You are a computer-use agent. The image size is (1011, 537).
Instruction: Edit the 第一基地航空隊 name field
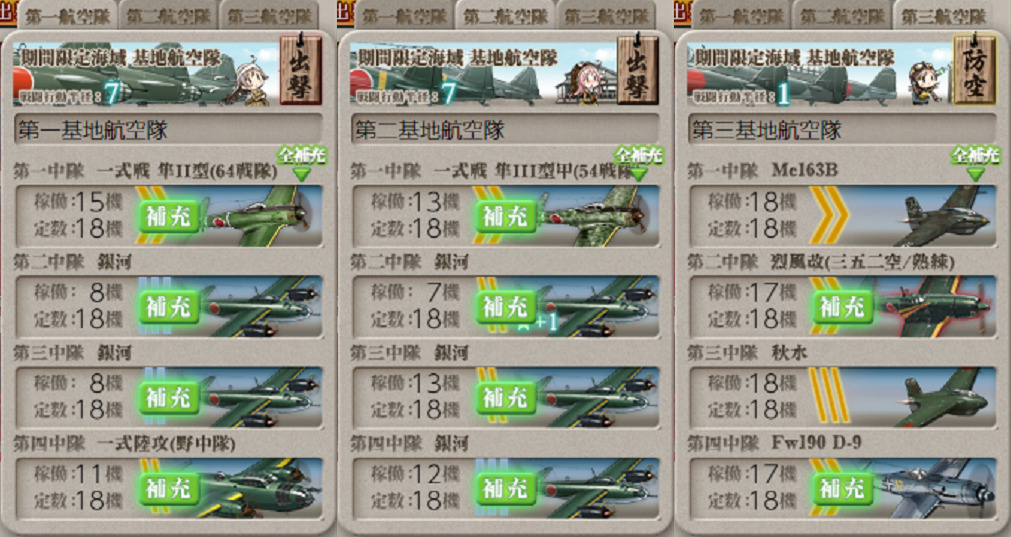(168, 130)
